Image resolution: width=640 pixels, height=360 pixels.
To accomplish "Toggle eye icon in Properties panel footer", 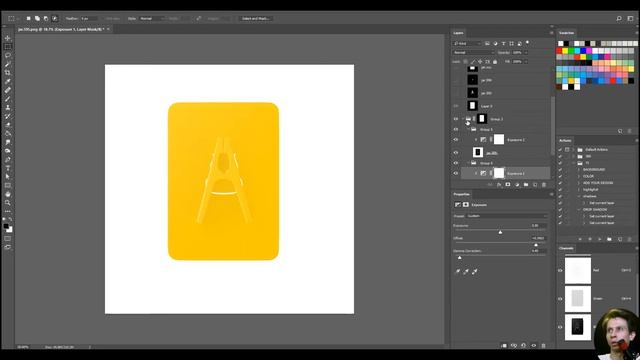I will (533, 345).
